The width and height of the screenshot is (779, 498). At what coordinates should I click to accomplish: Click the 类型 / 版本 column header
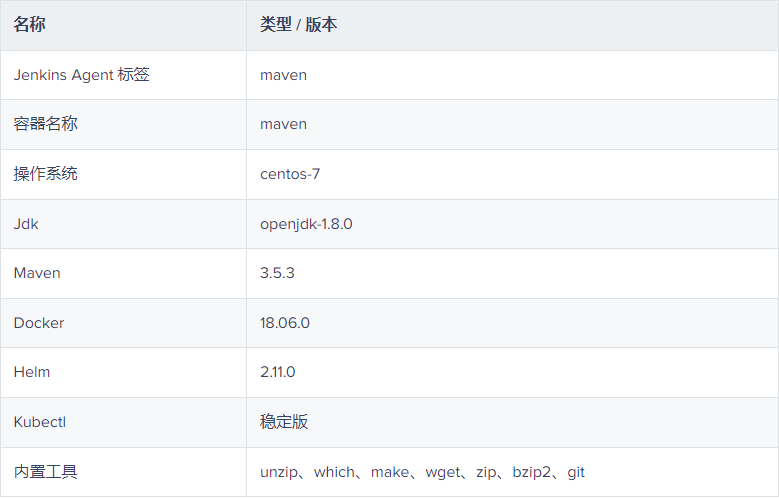298,25
